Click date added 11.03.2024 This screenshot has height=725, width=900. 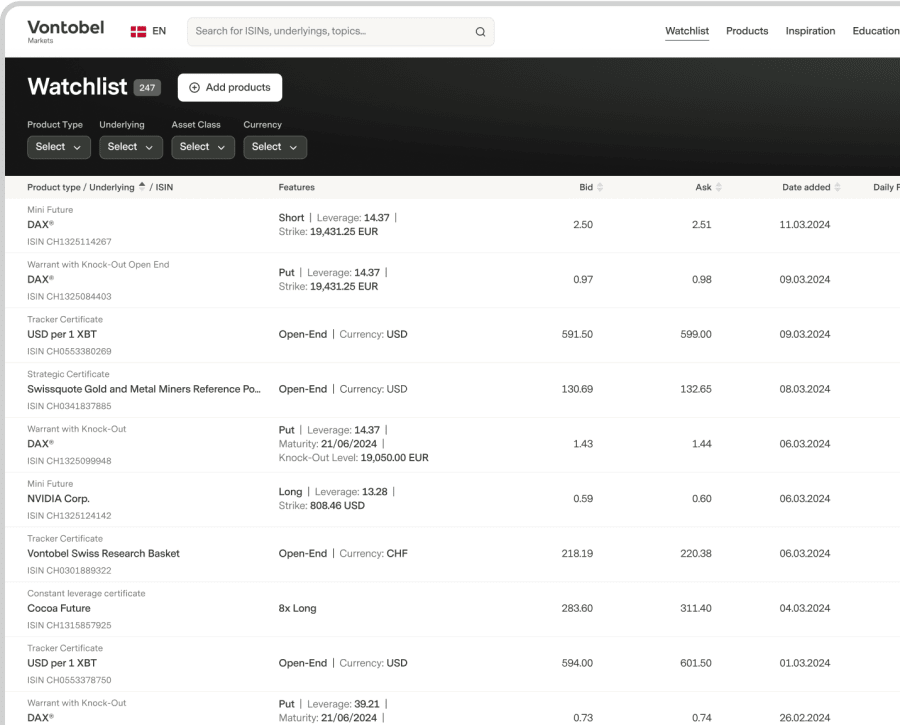coord(805,224)
